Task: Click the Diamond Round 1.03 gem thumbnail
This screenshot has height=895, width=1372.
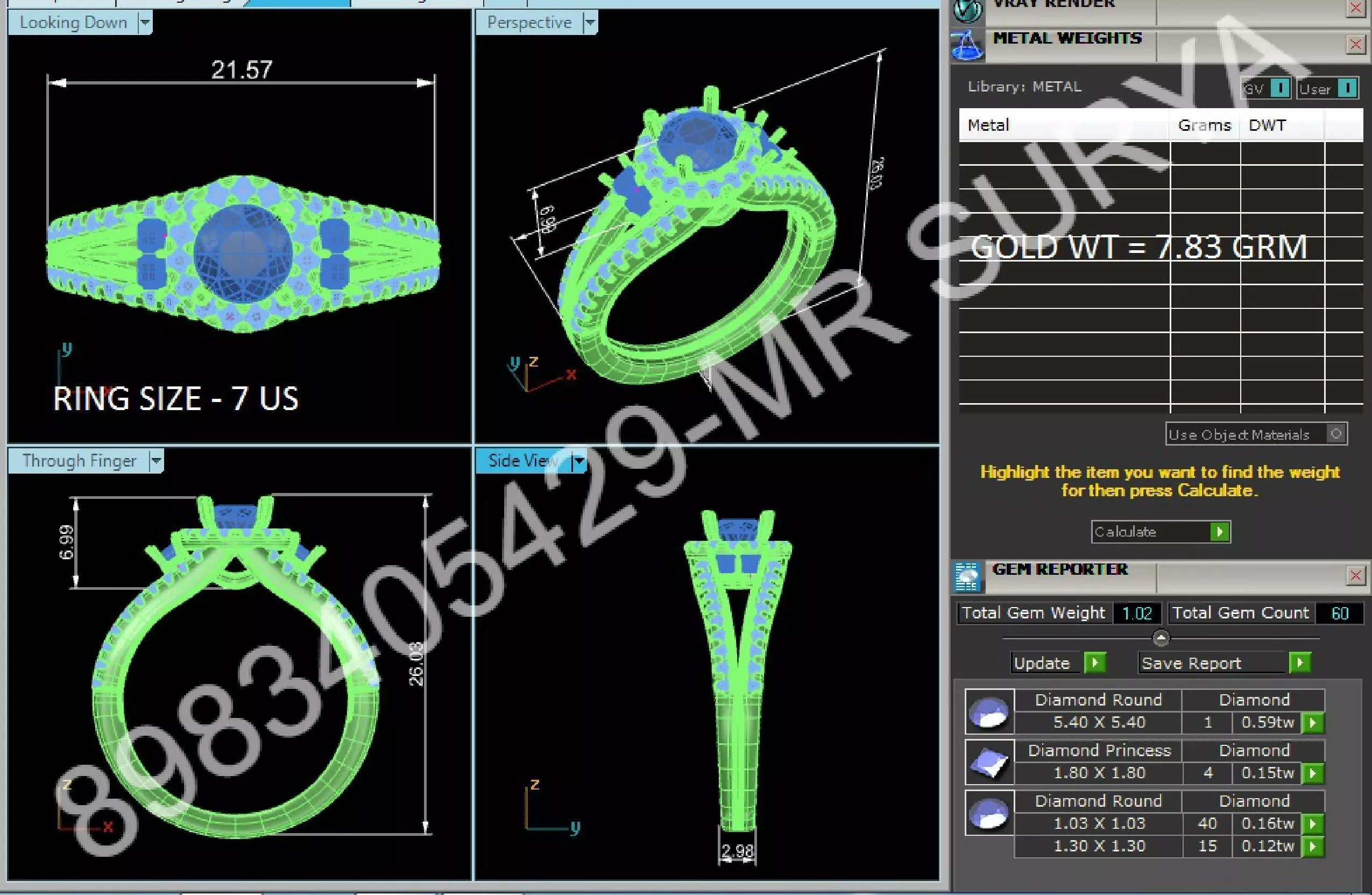Action: click(989, 813)
